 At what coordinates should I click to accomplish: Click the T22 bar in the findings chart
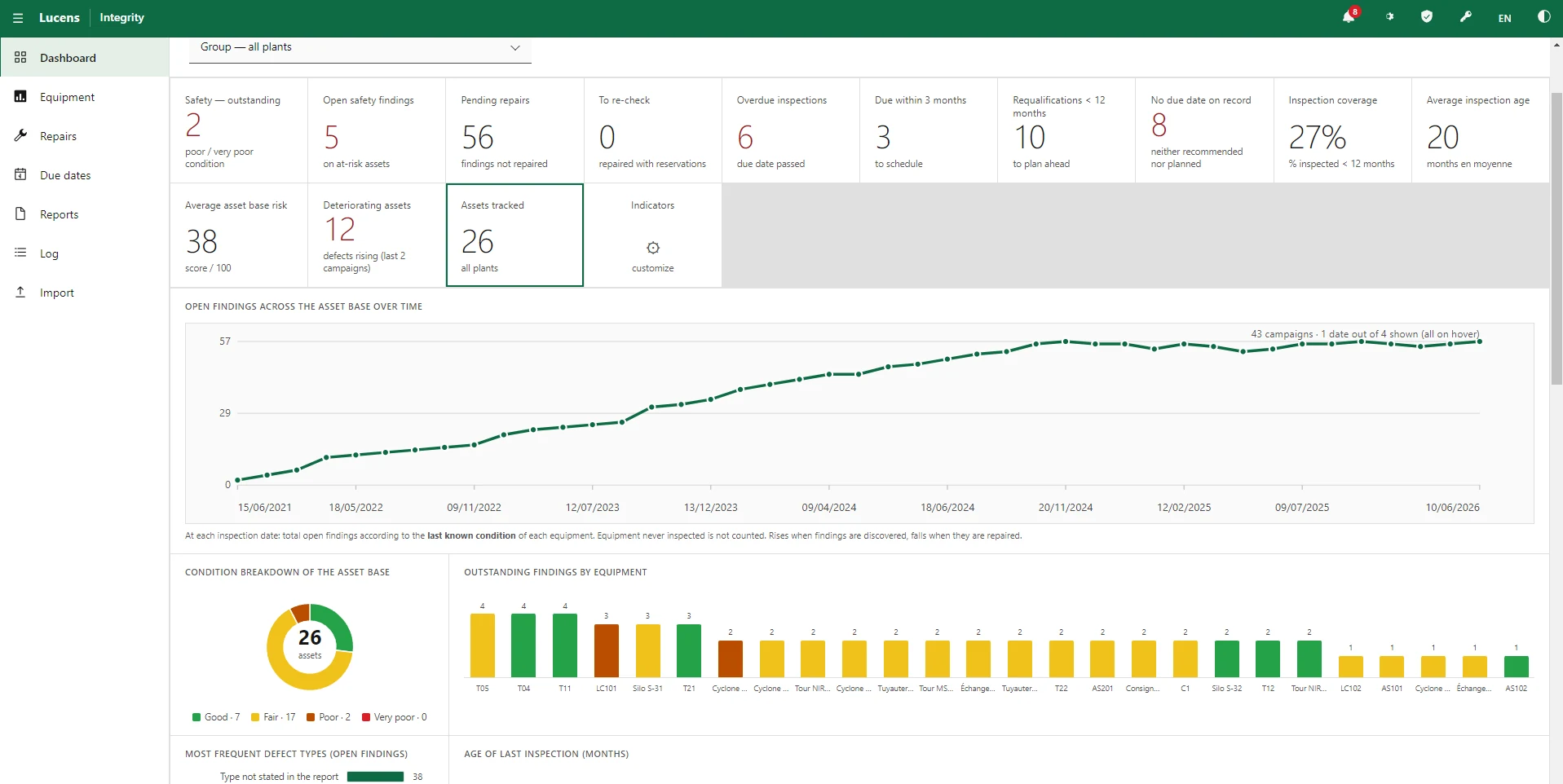(1061, 658)
